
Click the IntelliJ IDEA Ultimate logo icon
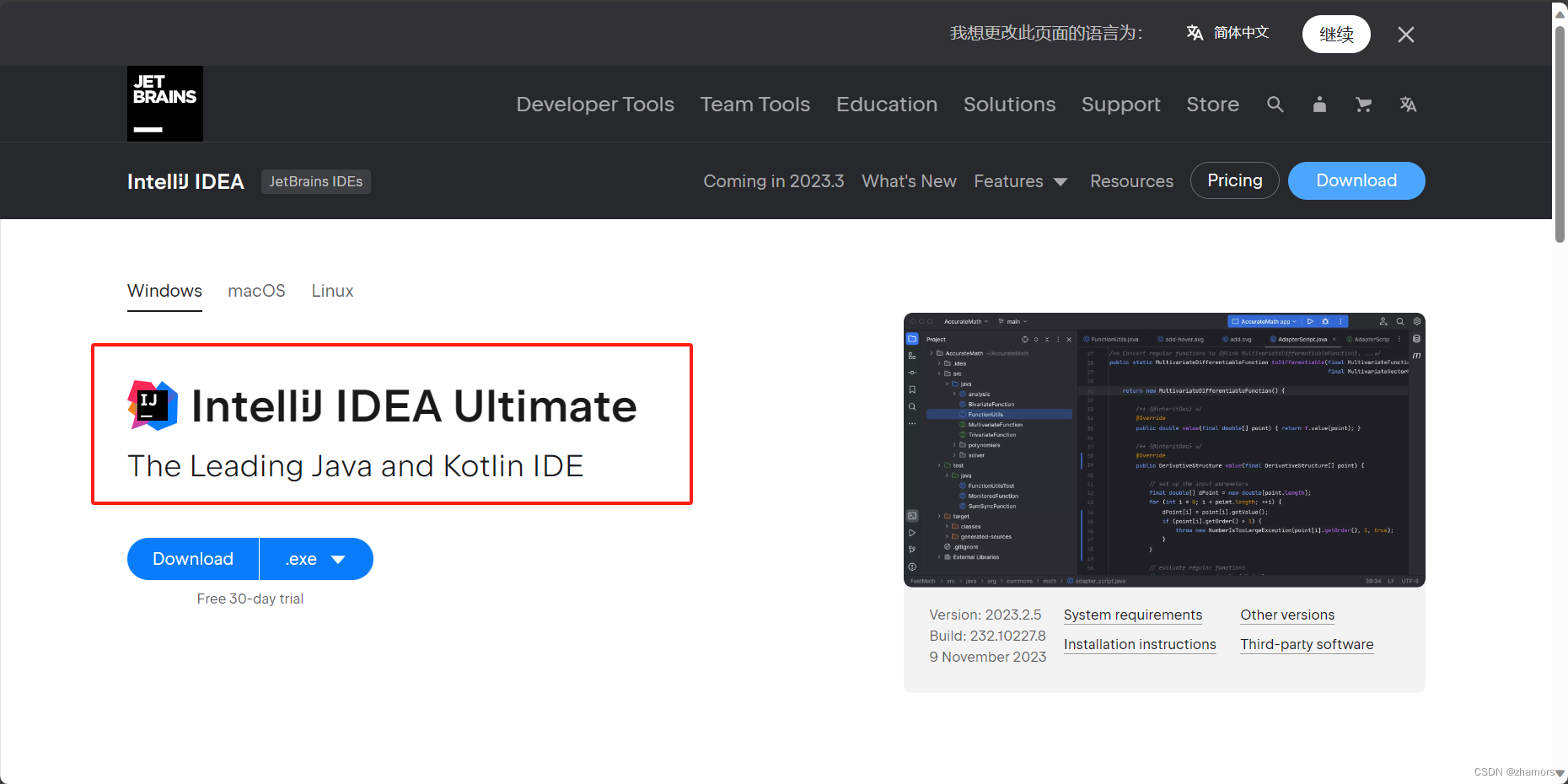(153, 405)
